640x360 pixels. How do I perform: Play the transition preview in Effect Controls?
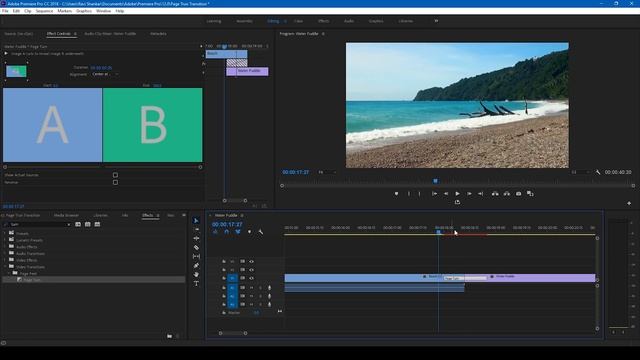click(6, 53)
